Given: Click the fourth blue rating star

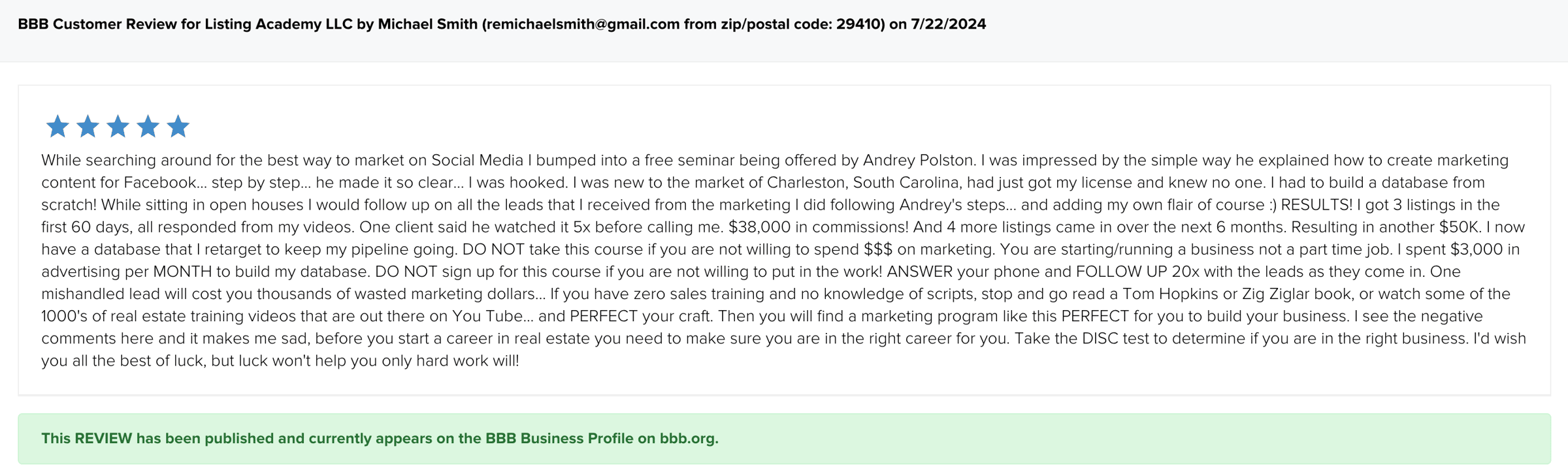Looking at the screenshot, I should (x=148, y=127).
